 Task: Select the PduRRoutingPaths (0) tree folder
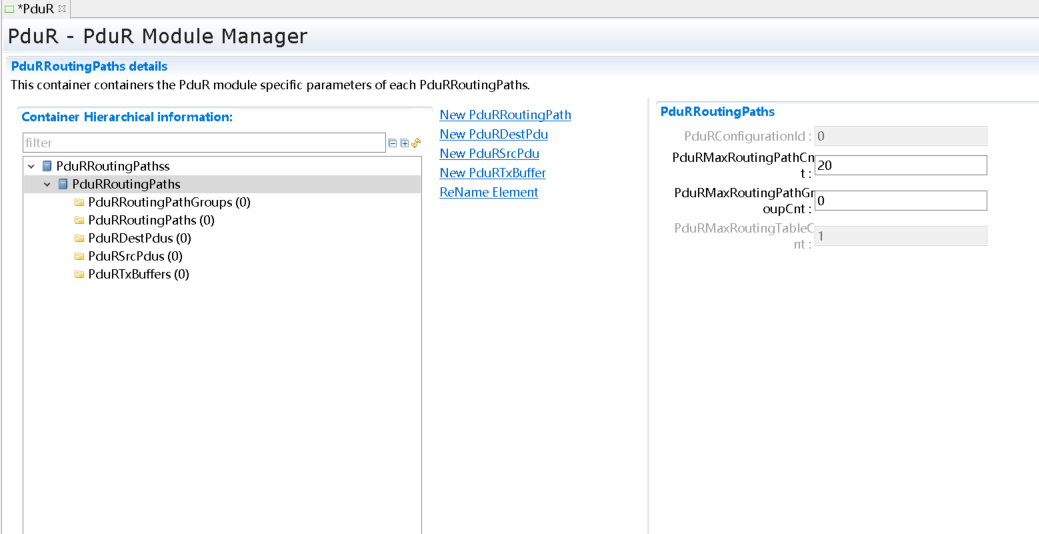tap(150, 220)
